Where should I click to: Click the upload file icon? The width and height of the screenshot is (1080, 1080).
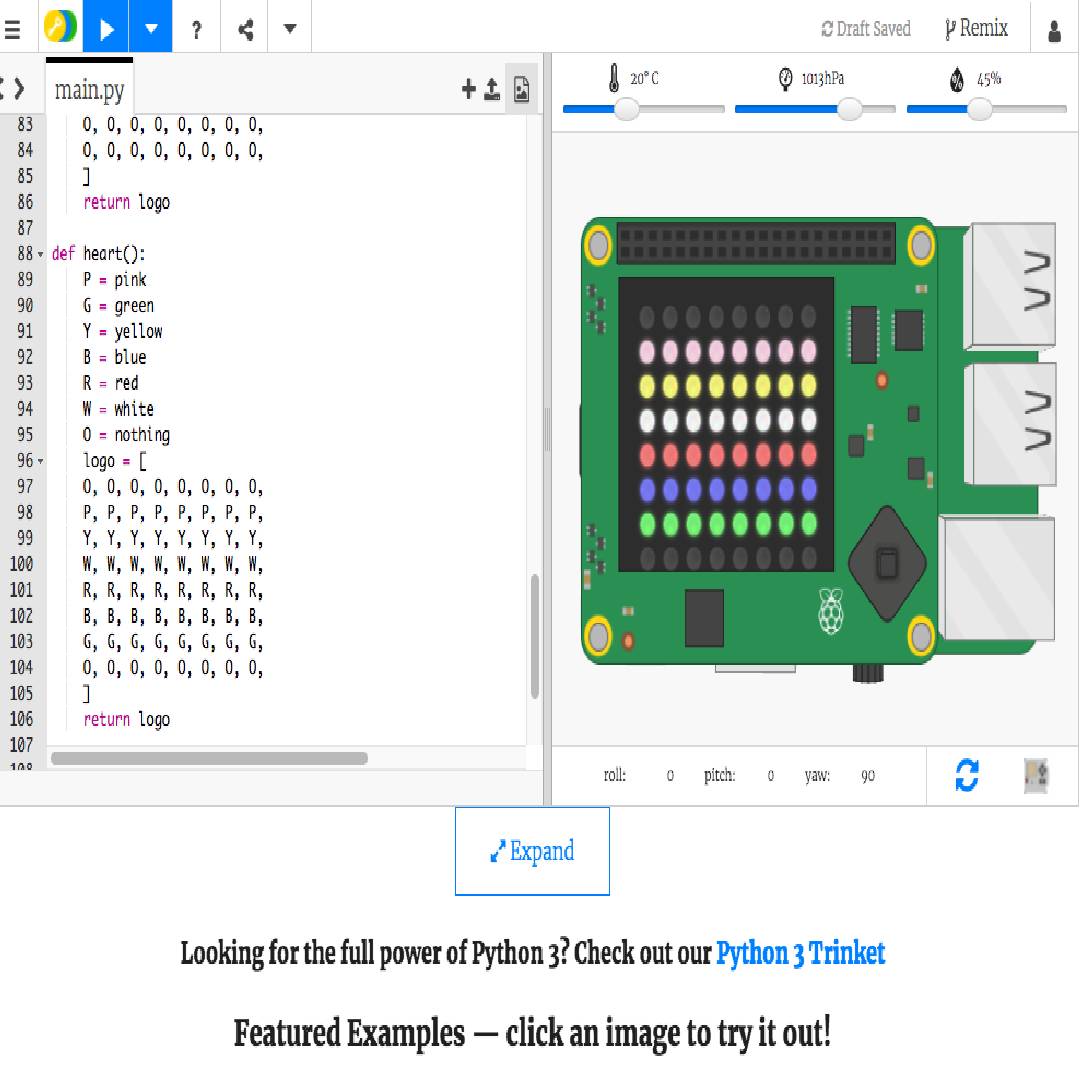point(492,90)
